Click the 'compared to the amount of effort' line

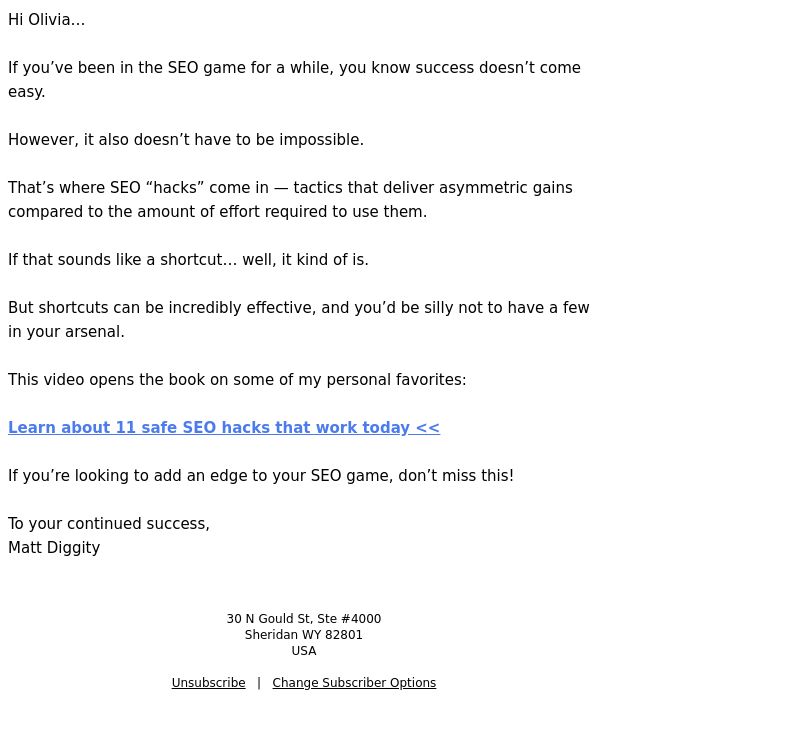coord(217,212)
